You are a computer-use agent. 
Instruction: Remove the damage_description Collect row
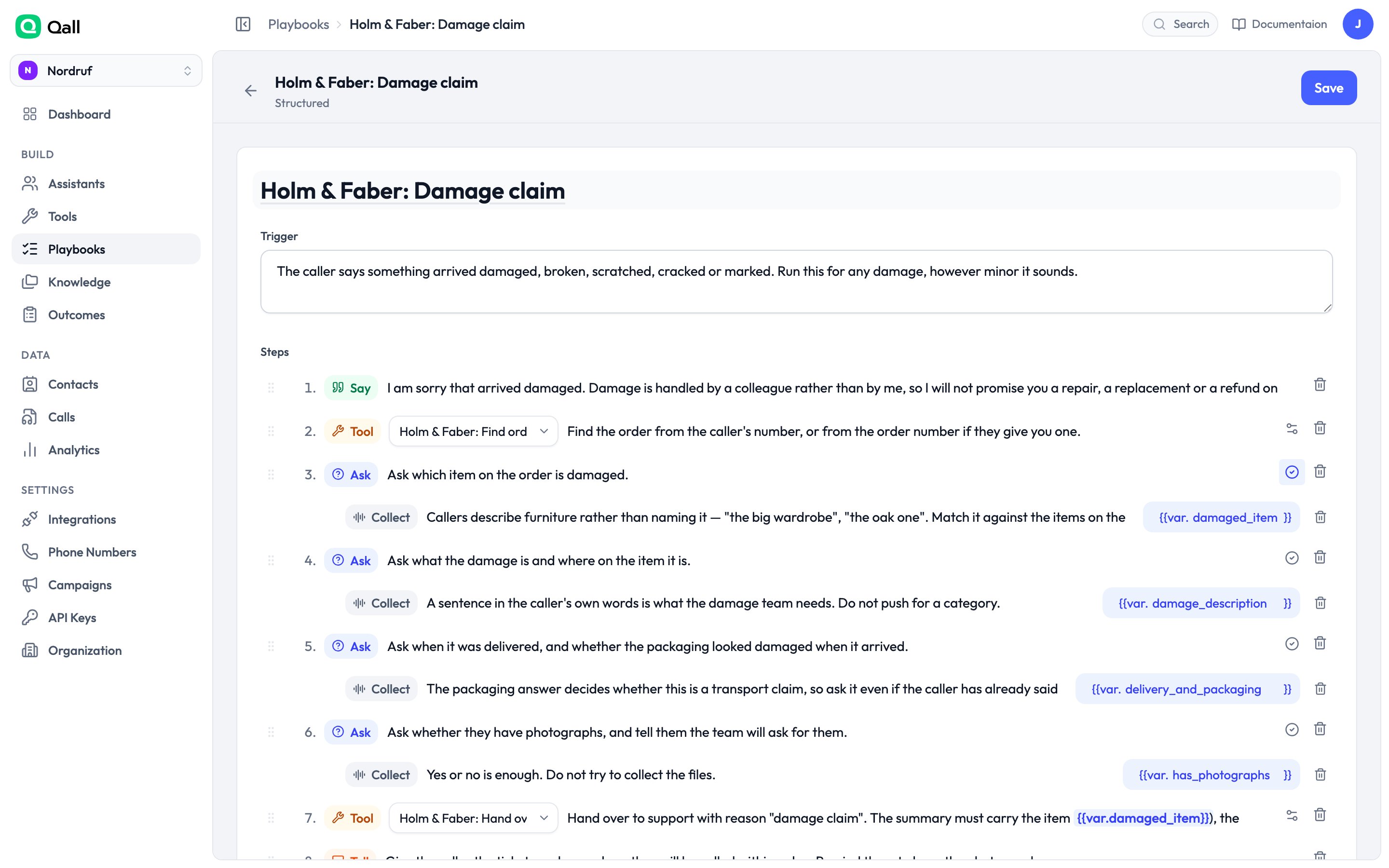tap(1320, 603)
